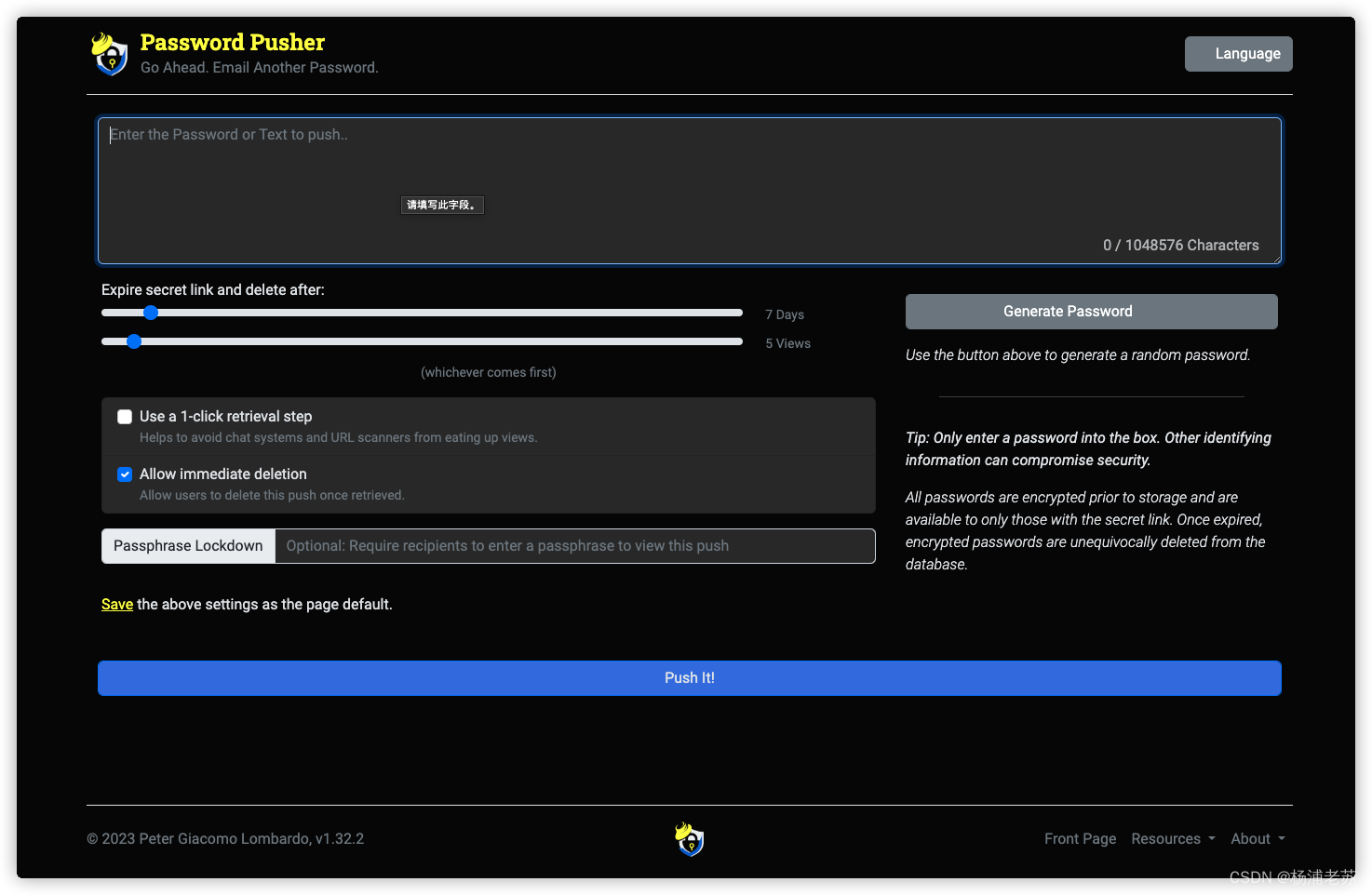Click the Save settings link

(x=117, y=605)
